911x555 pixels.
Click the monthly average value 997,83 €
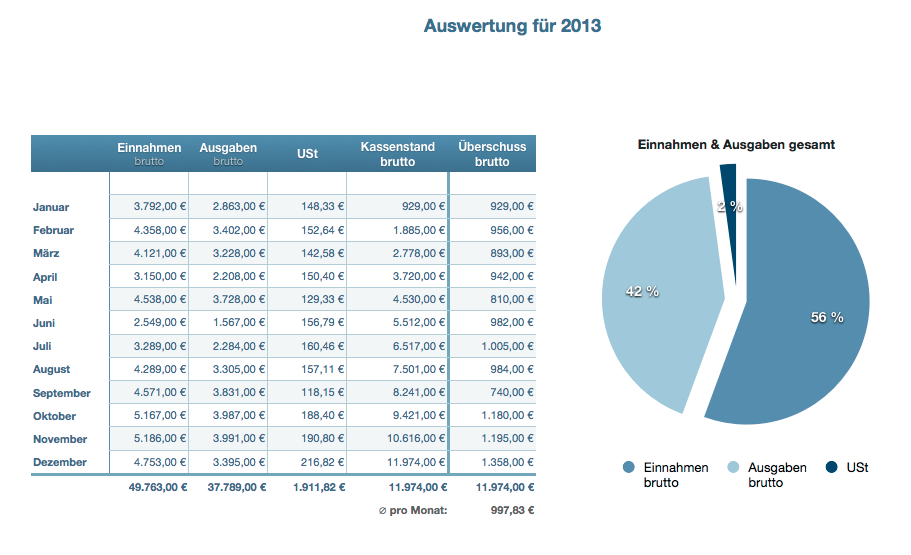(x=506, y=510)
